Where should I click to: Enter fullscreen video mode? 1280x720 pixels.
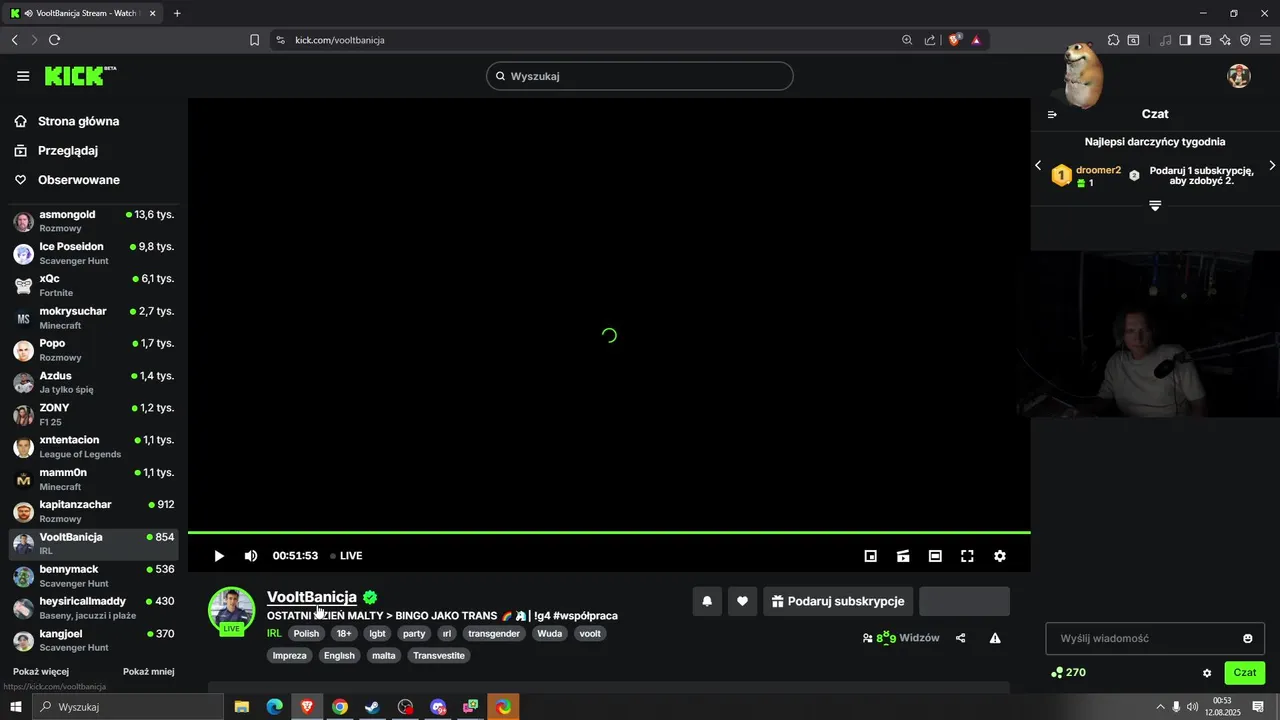967,556
